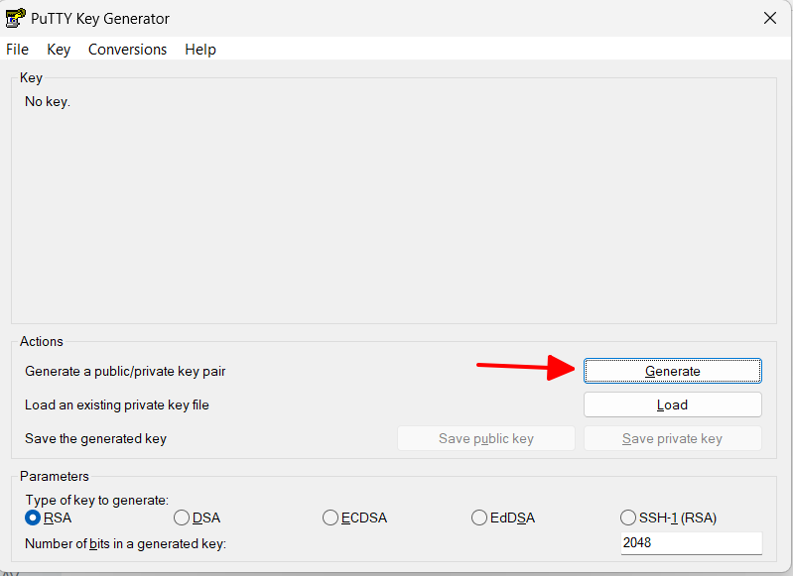Image resolution: width=793 pixels, height=576 pixels.
Task: Click the "No key." status text
Action: [47, 101]
